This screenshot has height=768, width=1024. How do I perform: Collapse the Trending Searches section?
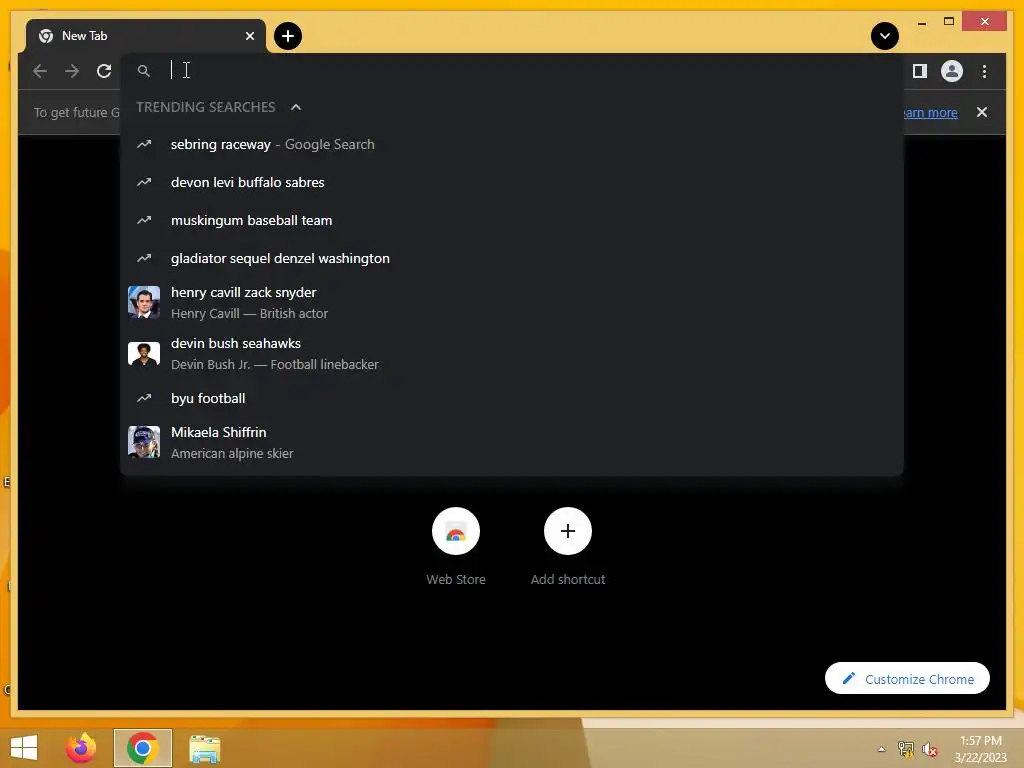pos(296,107)
